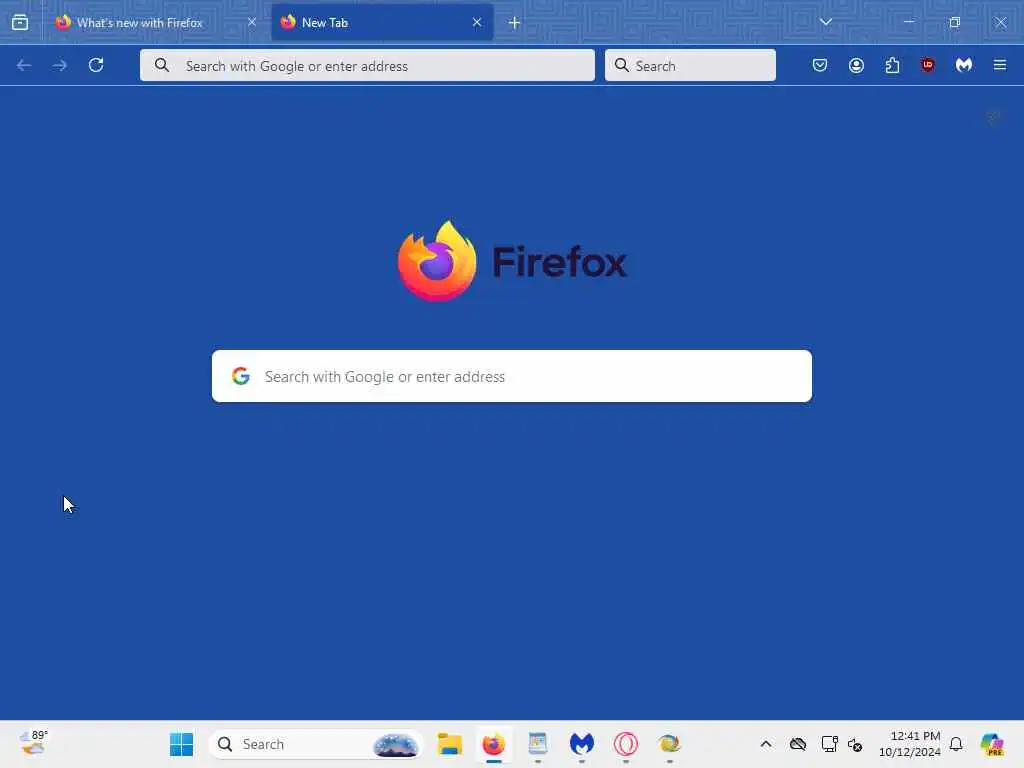Open the Firefox hamburger menu
This screenshot has width=1024, height=768.
(1000, 65)
